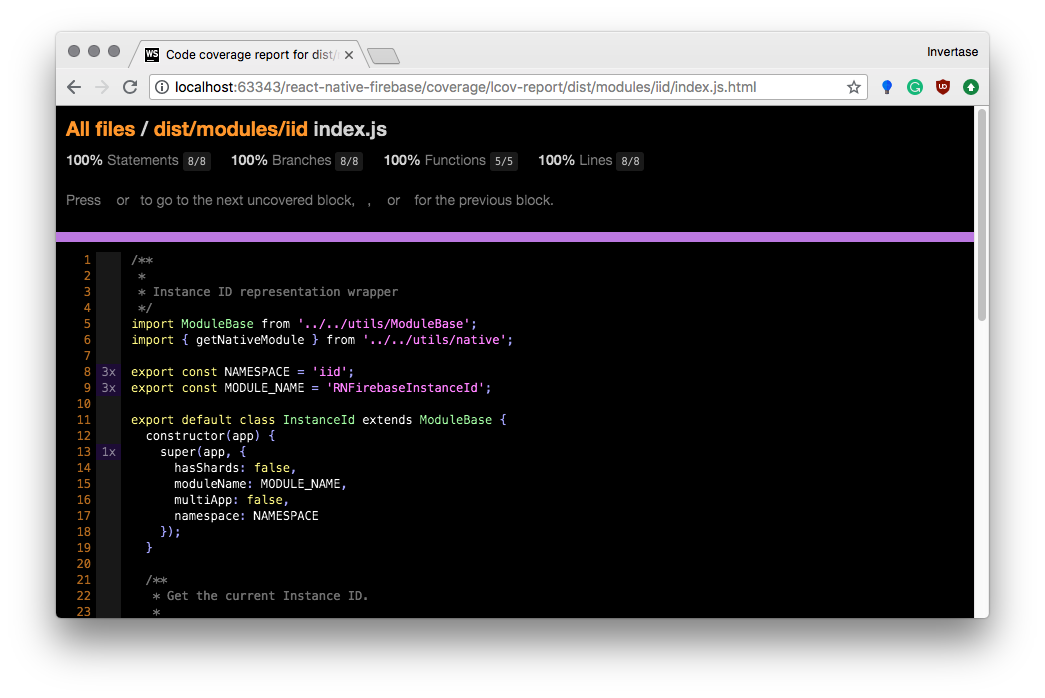Open the All files breadcrumb link
Viewport: 1045px width, 698px height.
[101, 129]
